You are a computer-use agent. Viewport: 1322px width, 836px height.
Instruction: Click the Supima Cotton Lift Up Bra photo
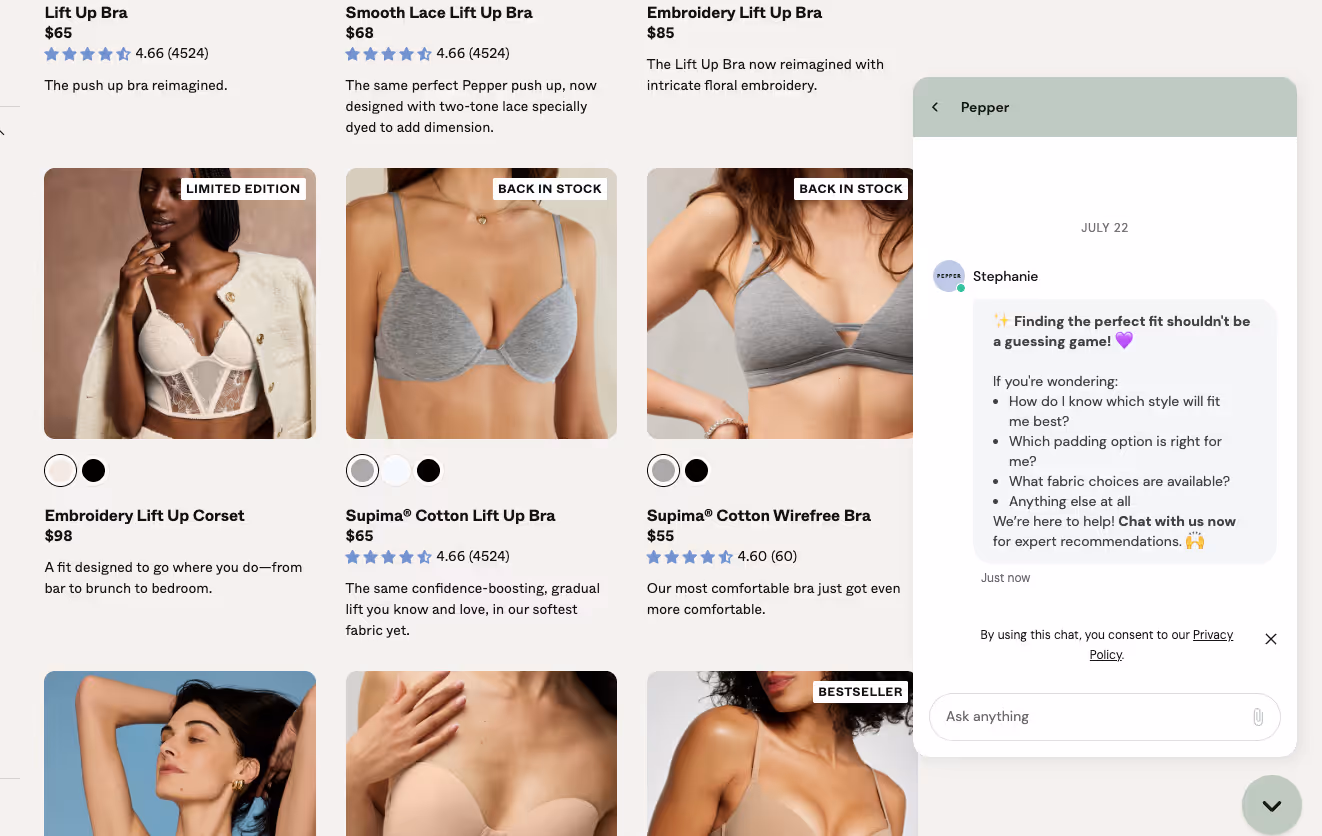(x=481, y=303)
